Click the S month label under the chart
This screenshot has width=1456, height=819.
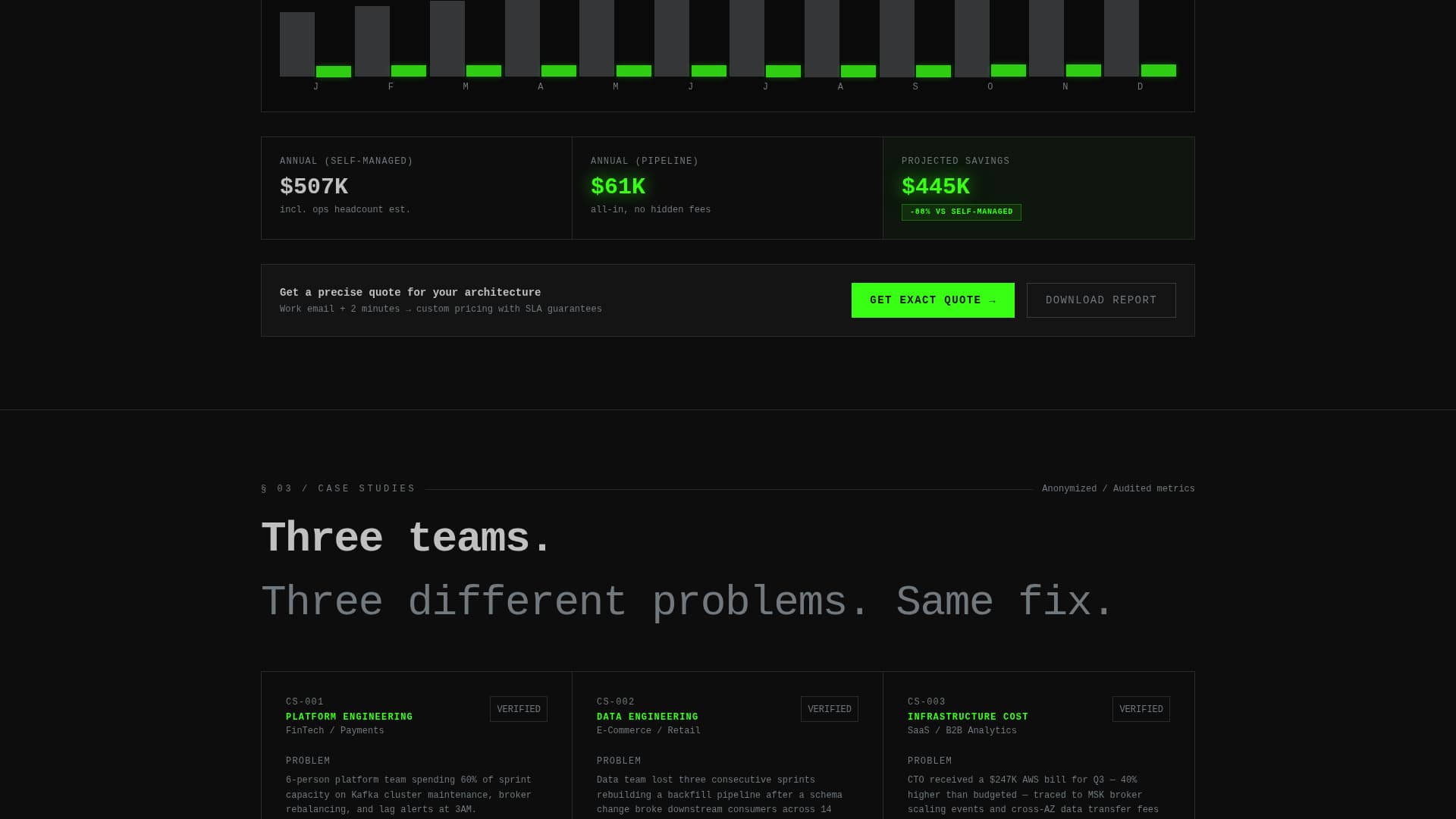pyautogui.click(x=915, y=87)
